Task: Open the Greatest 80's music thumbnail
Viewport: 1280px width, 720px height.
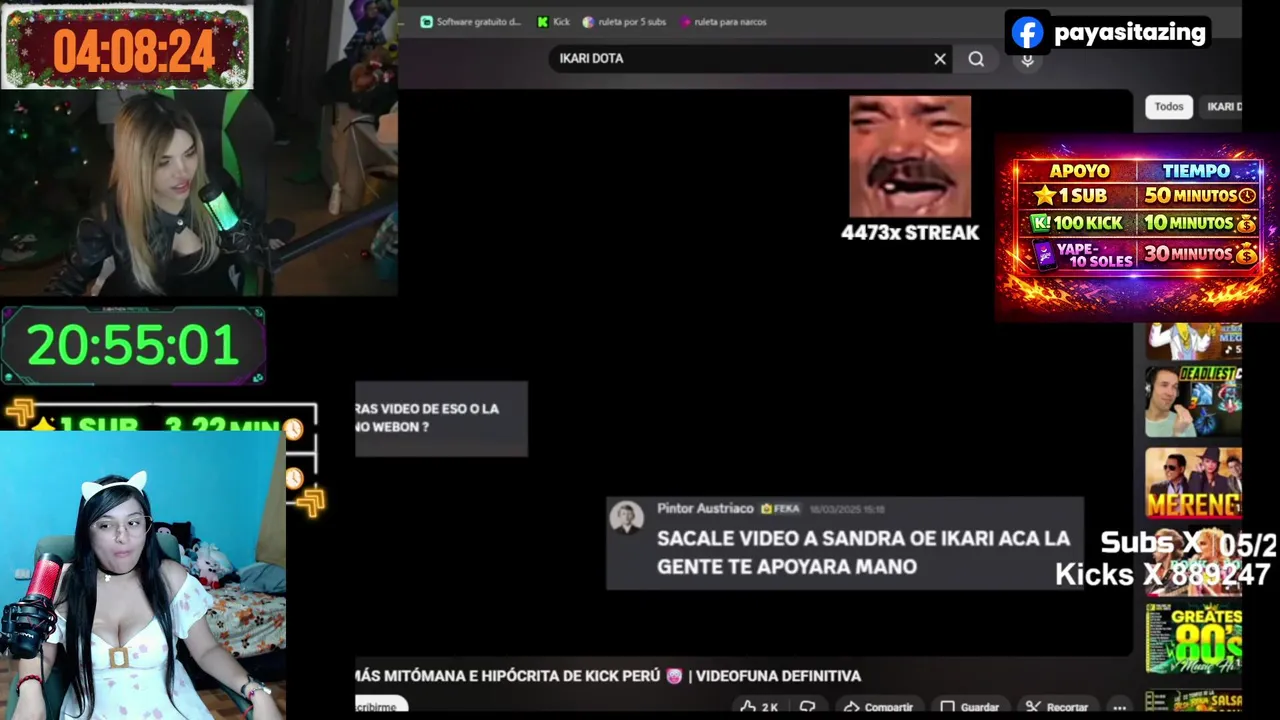Action: [1193, 638]
